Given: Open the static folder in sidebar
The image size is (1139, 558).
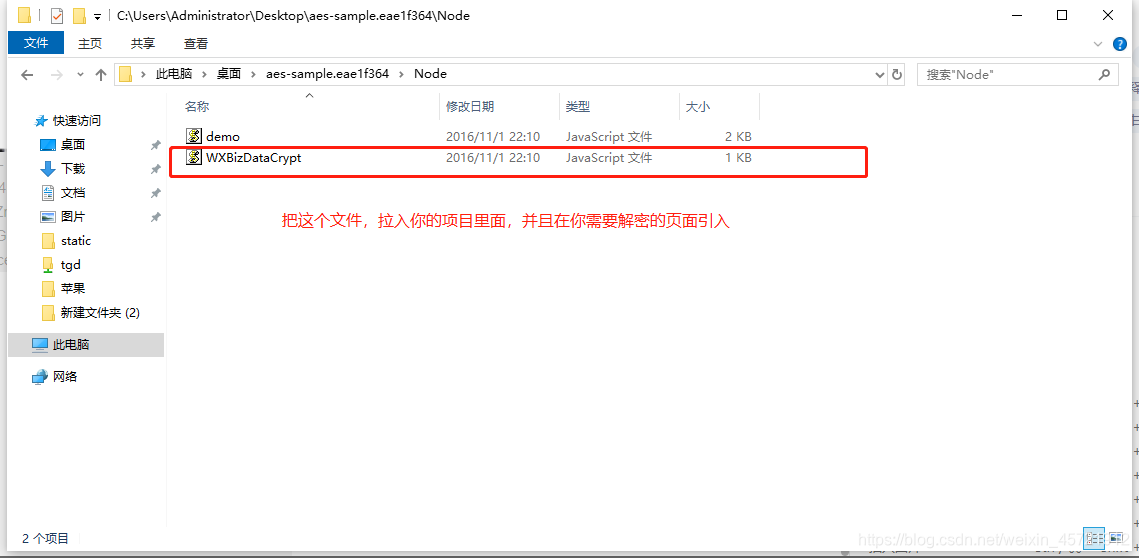Looking at the screenshot, I should [76, 240].
